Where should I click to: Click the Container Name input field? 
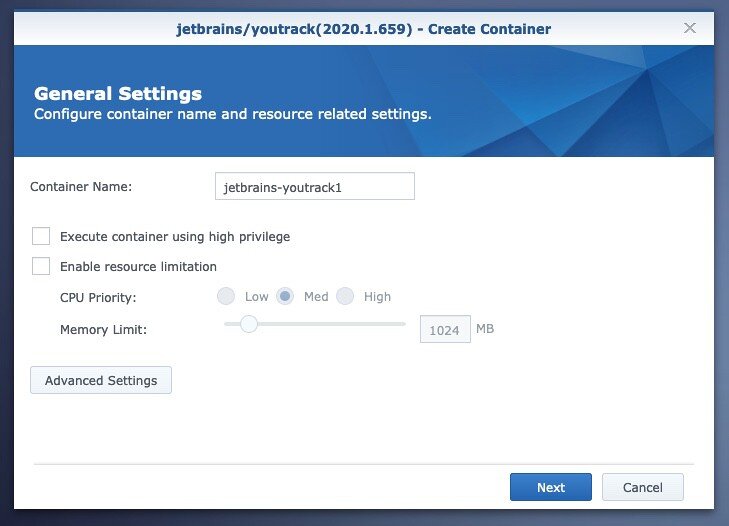click(315, 186)
